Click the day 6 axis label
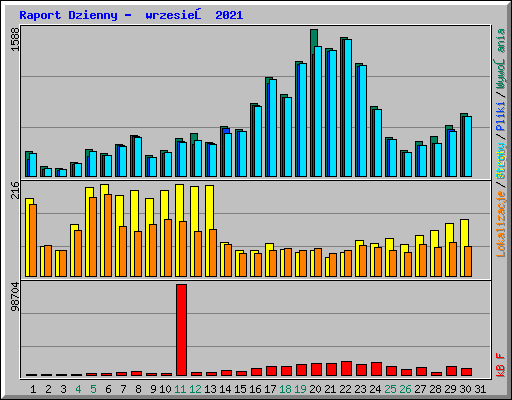The height and width of the screenshot is (400, 512). (108, 389)
